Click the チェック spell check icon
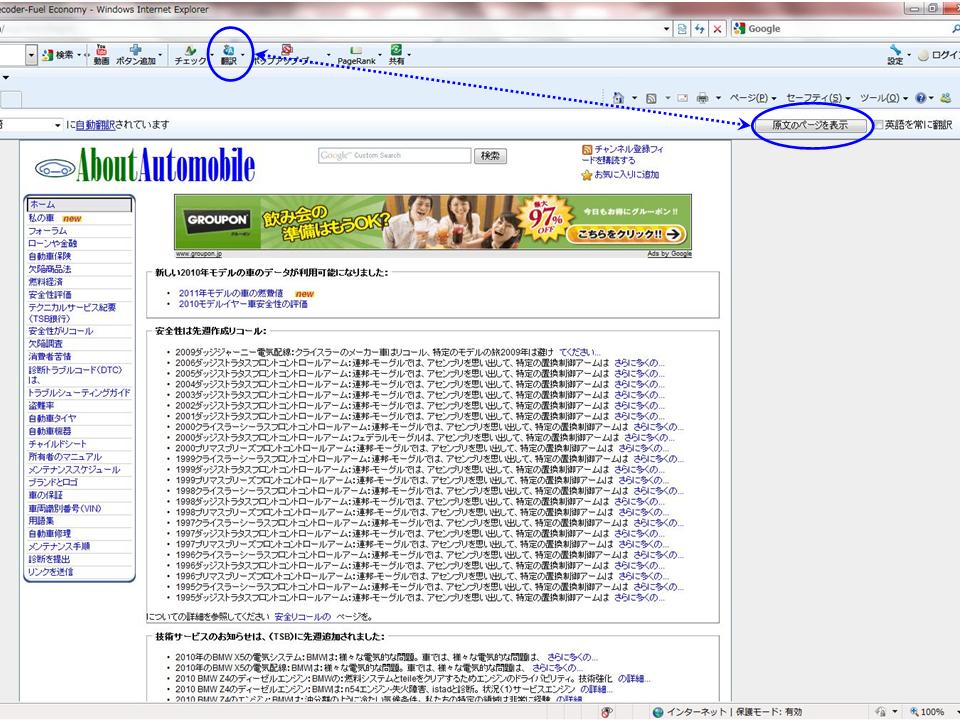The height and width of the screenshot is (720, 960). (190, 50)
